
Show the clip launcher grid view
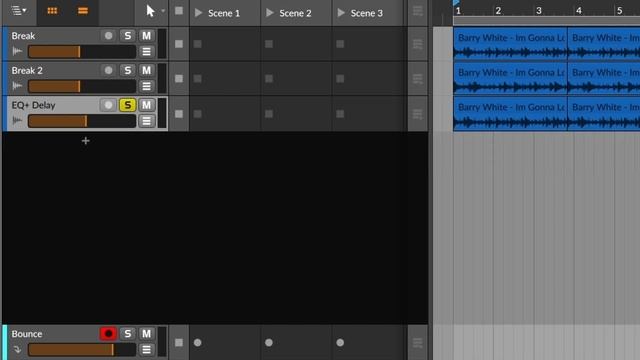pos(52,11)
